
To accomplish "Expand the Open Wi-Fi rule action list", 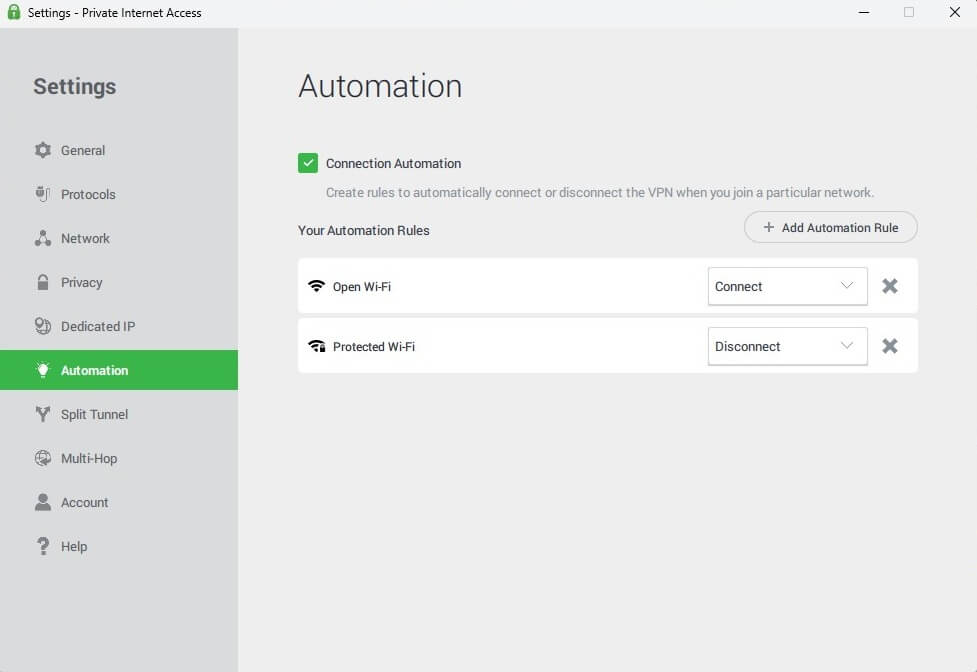I will coord(847,286).
